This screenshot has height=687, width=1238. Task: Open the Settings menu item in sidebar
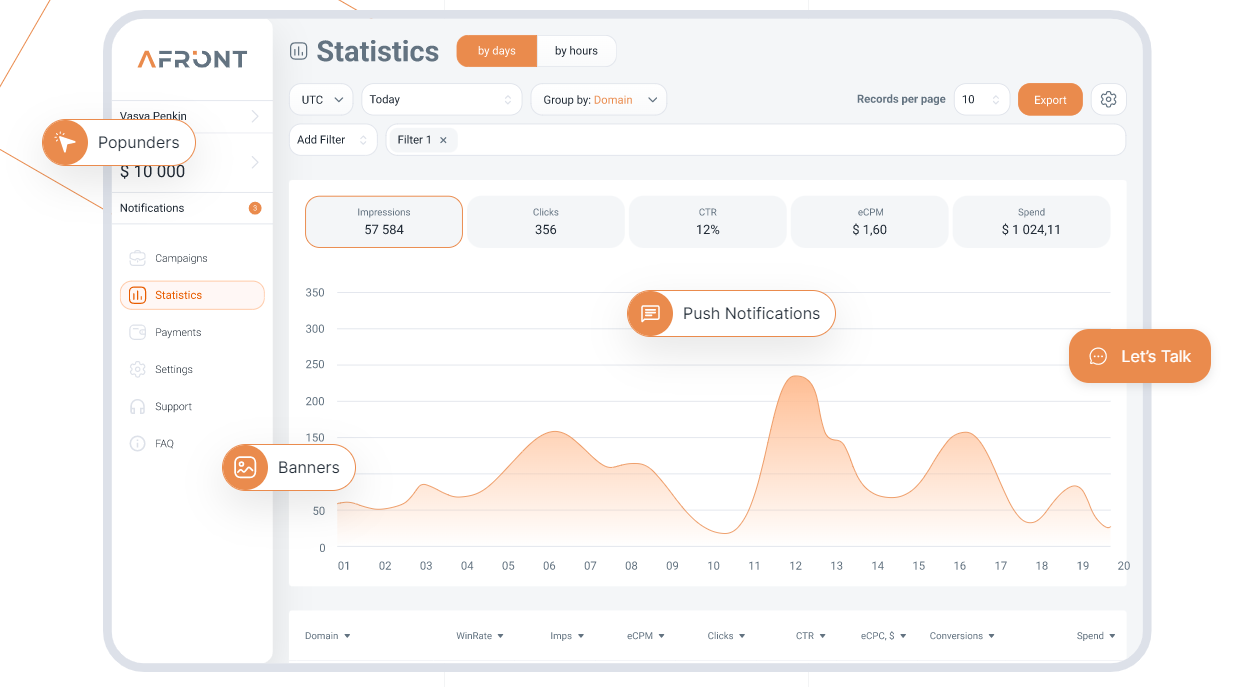coord(173,369)
